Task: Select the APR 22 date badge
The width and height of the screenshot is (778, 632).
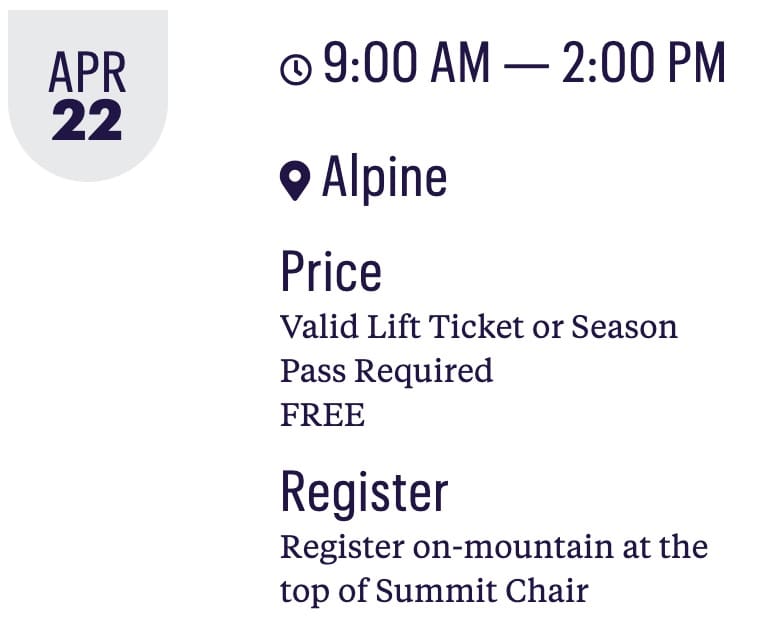Action: pos(88,95)
